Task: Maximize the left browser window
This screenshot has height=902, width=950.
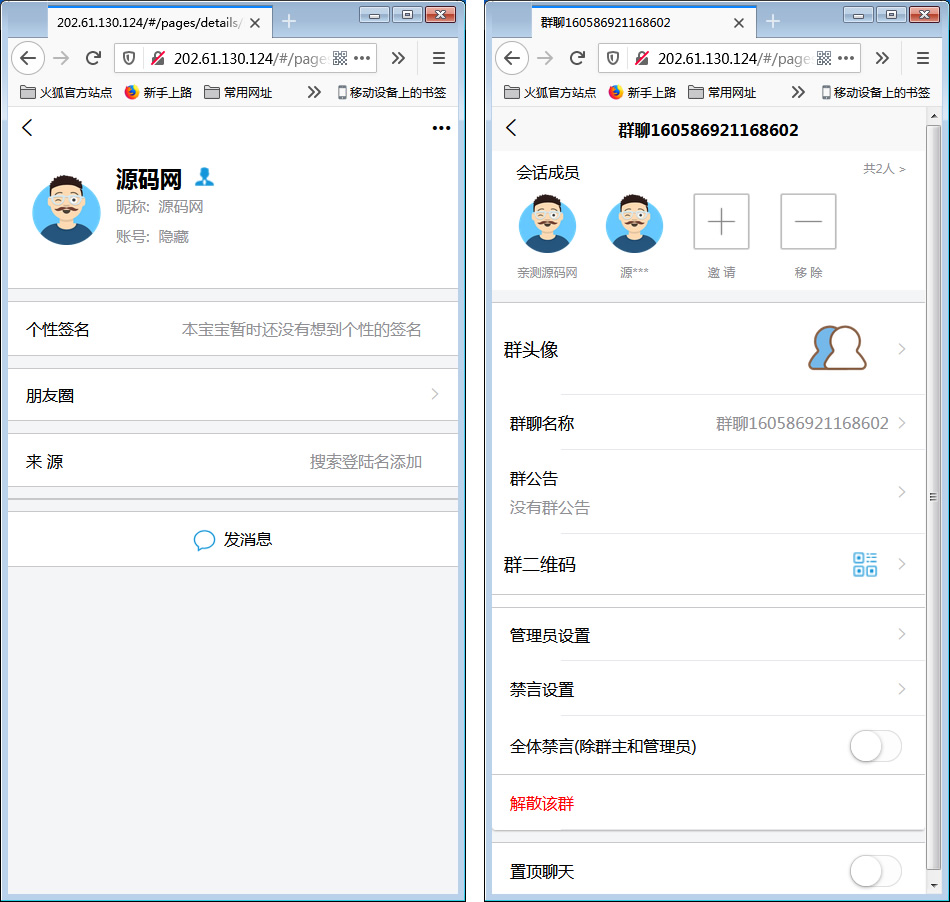Action: (x=407, y=15)
